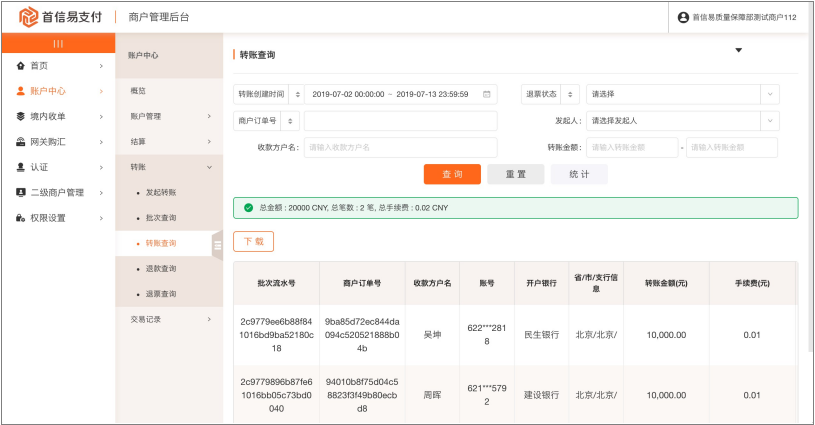
Task: Click the submenu collapse handle icon
Action: (218, 245)
